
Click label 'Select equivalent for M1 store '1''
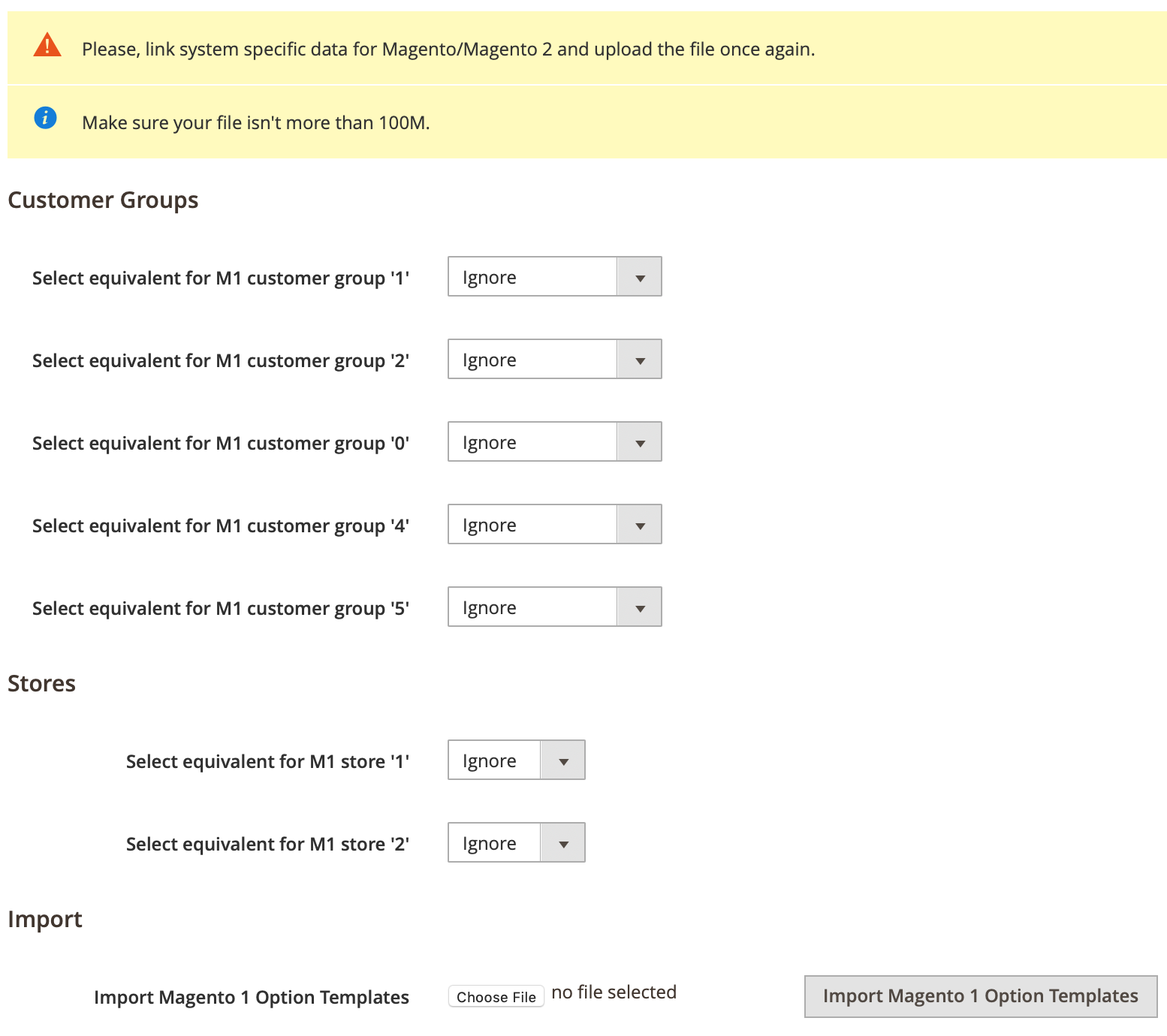[x=268, y=762]
